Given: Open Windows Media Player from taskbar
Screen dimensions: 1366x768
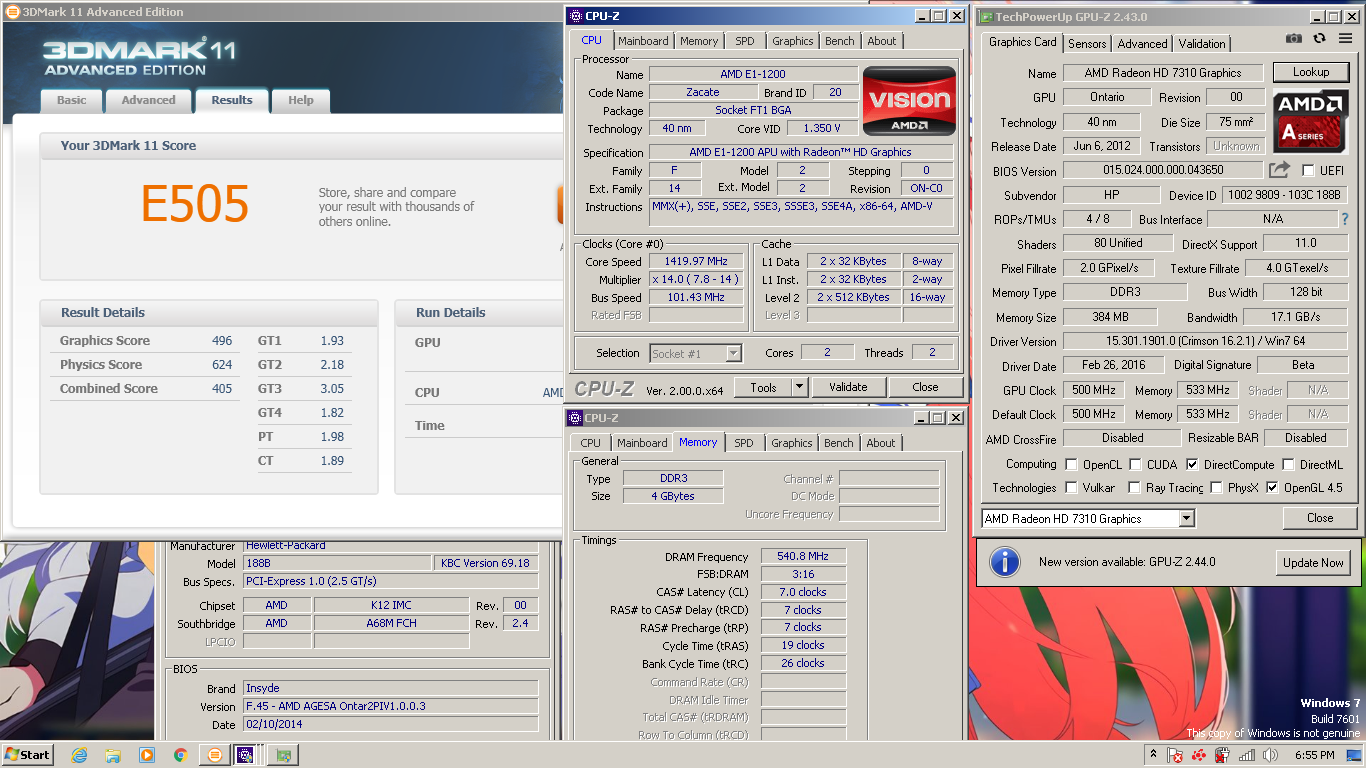Looking at the screenshot, I should [146, 755].
